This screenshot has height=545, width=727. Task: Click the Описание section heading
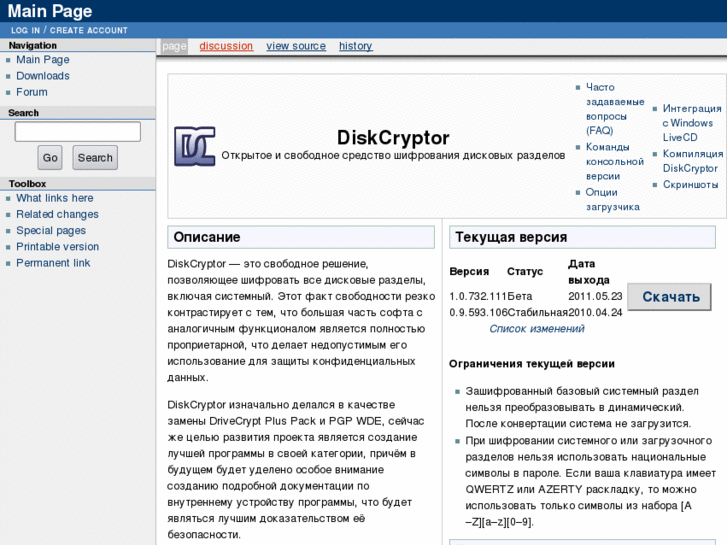point(301,237)
